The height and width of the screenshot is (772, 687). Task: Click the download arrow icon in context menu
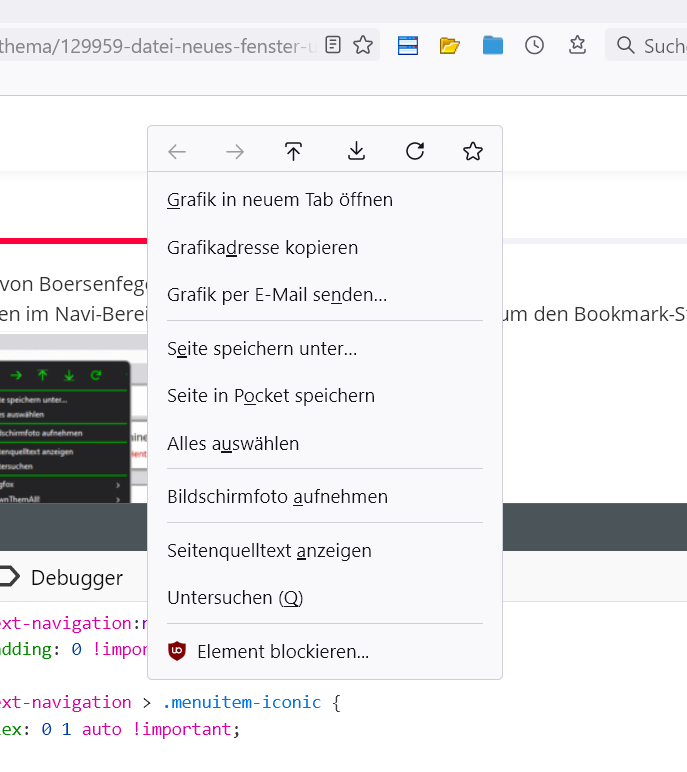pyautogui.click(x=356, y=151)
